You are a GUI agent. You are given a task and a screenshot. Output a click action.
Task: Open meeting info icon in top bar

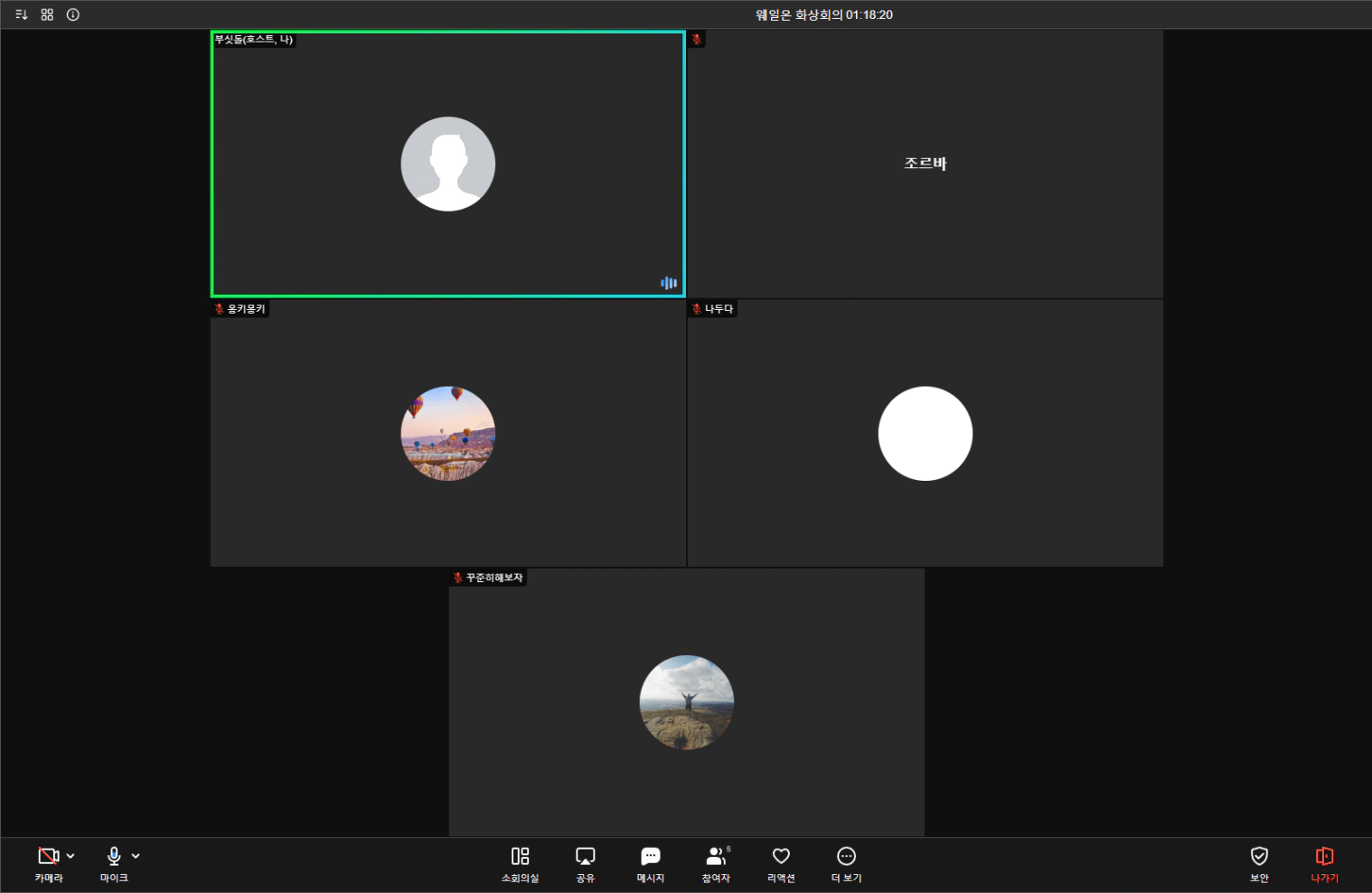point(73,14)
